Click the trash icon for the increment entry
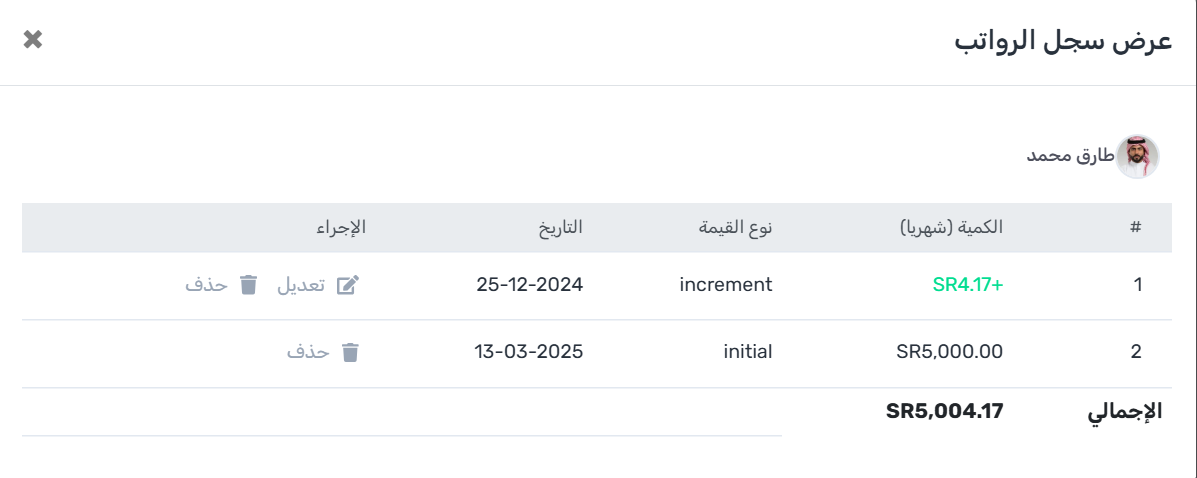 [249, 285]
